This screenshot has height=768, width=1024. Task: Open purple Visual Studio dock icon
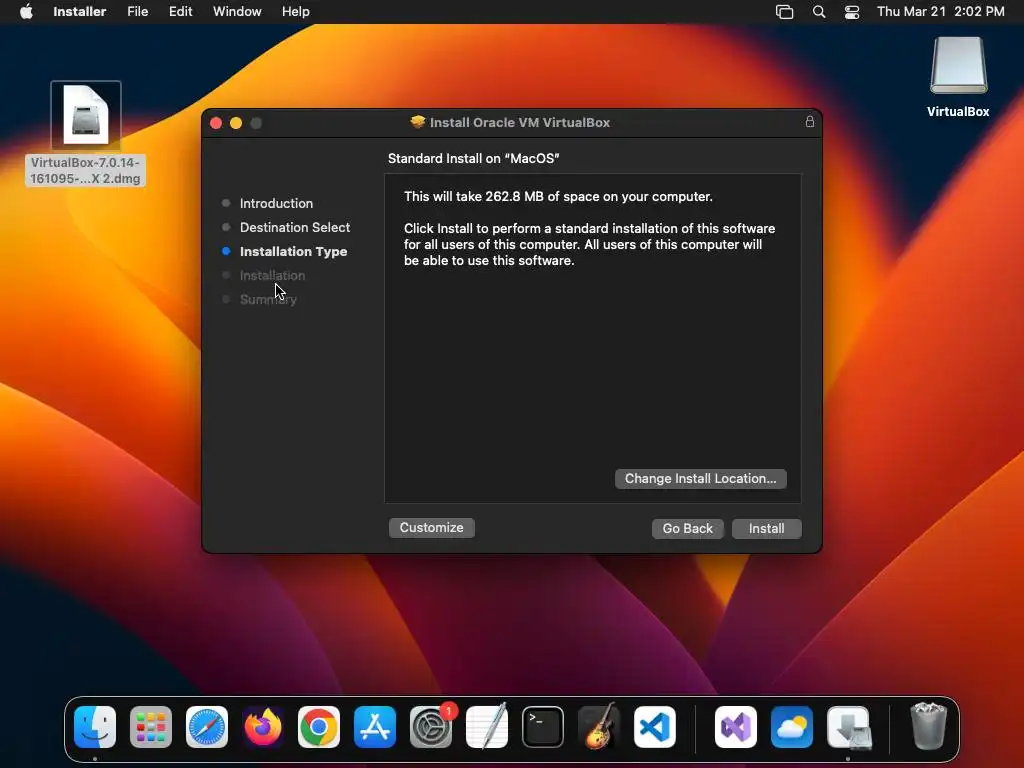click(736, 727)
